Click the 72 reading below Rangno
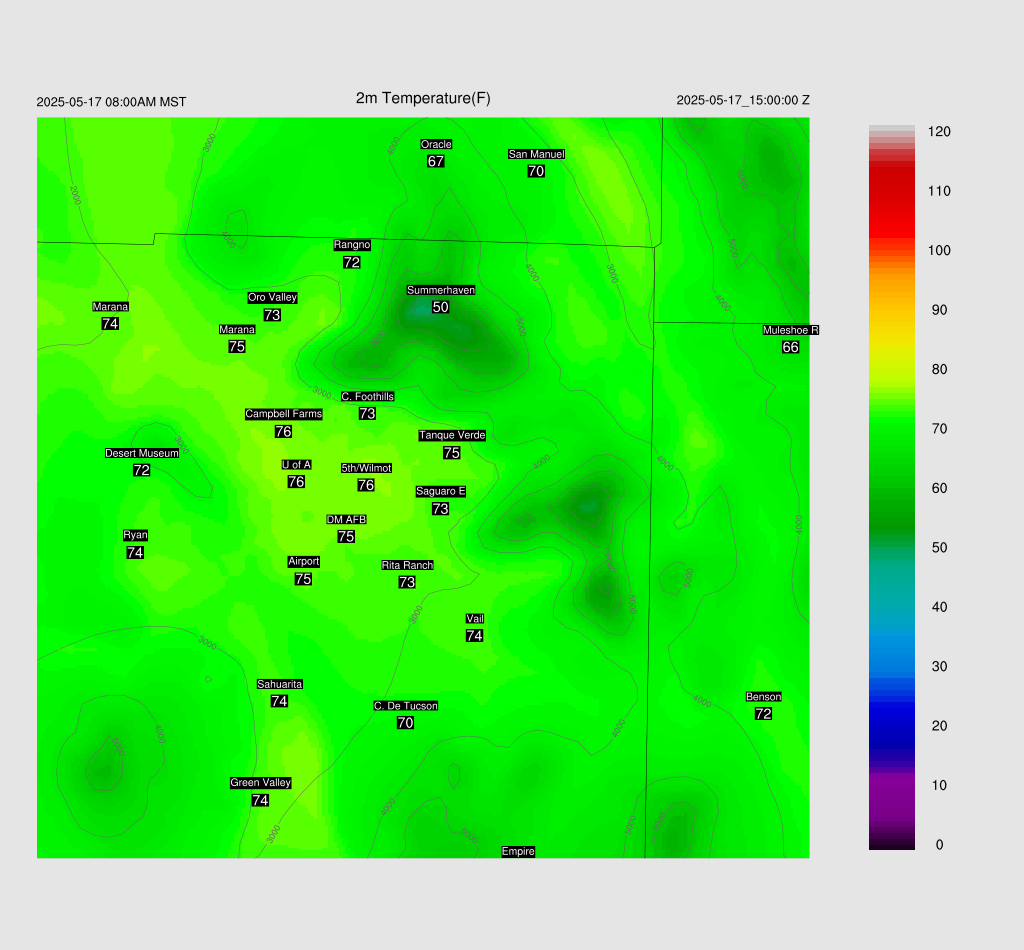The height and width of the screenshot is (950, 1024). (351, 262)
